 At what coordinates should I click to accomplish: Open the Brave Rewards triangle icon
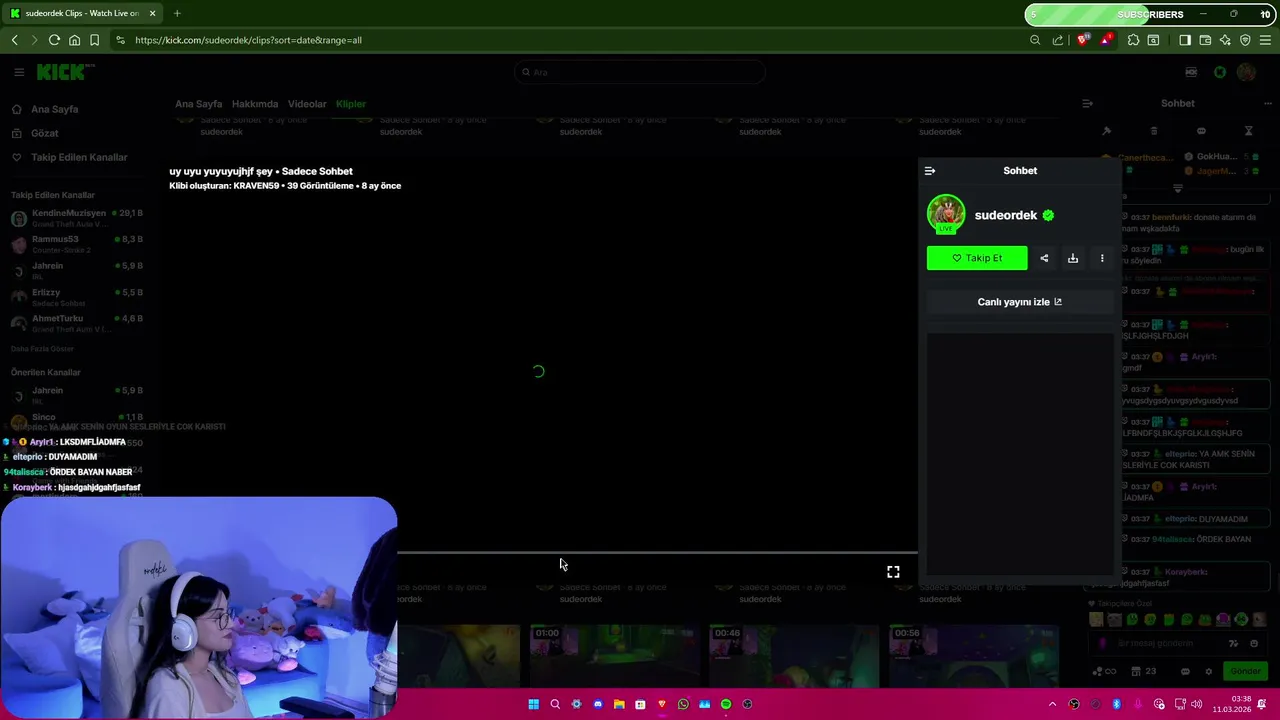click(1106, 40)
